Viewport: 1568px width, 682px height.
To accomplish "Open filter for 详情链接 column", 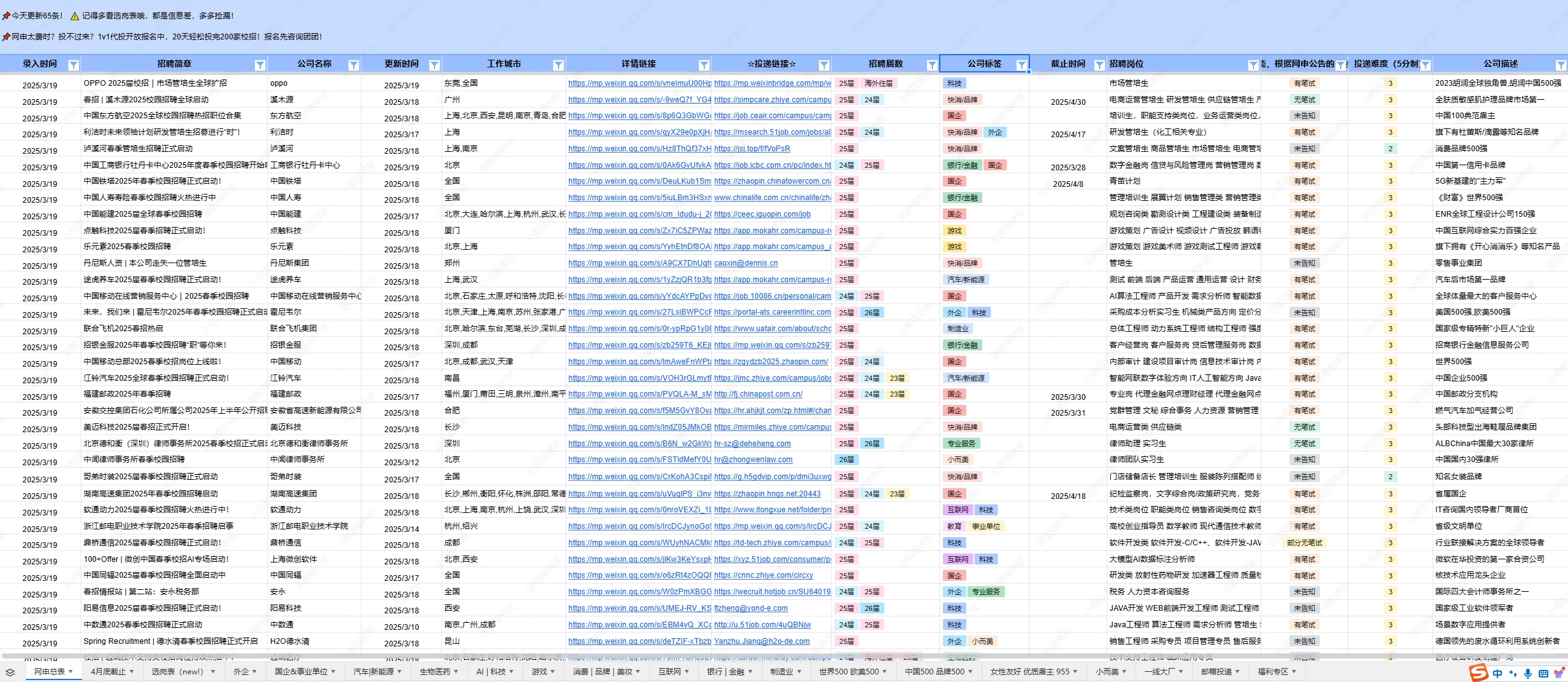I will click(x=704, y=65).
